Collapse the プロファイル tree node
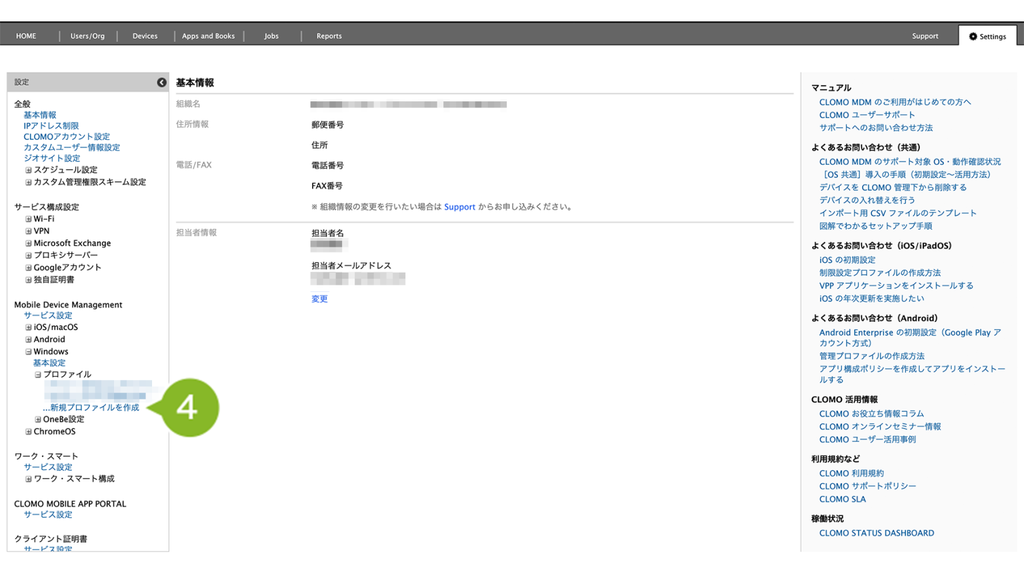 tap(38, 374)
